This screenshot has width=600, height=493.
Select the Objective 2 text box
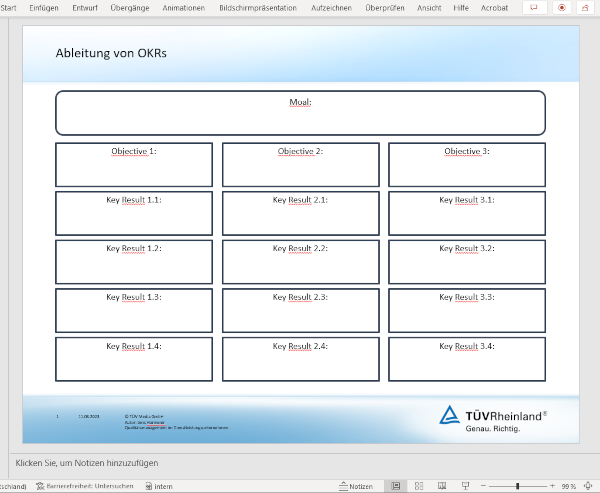point(300,165)
